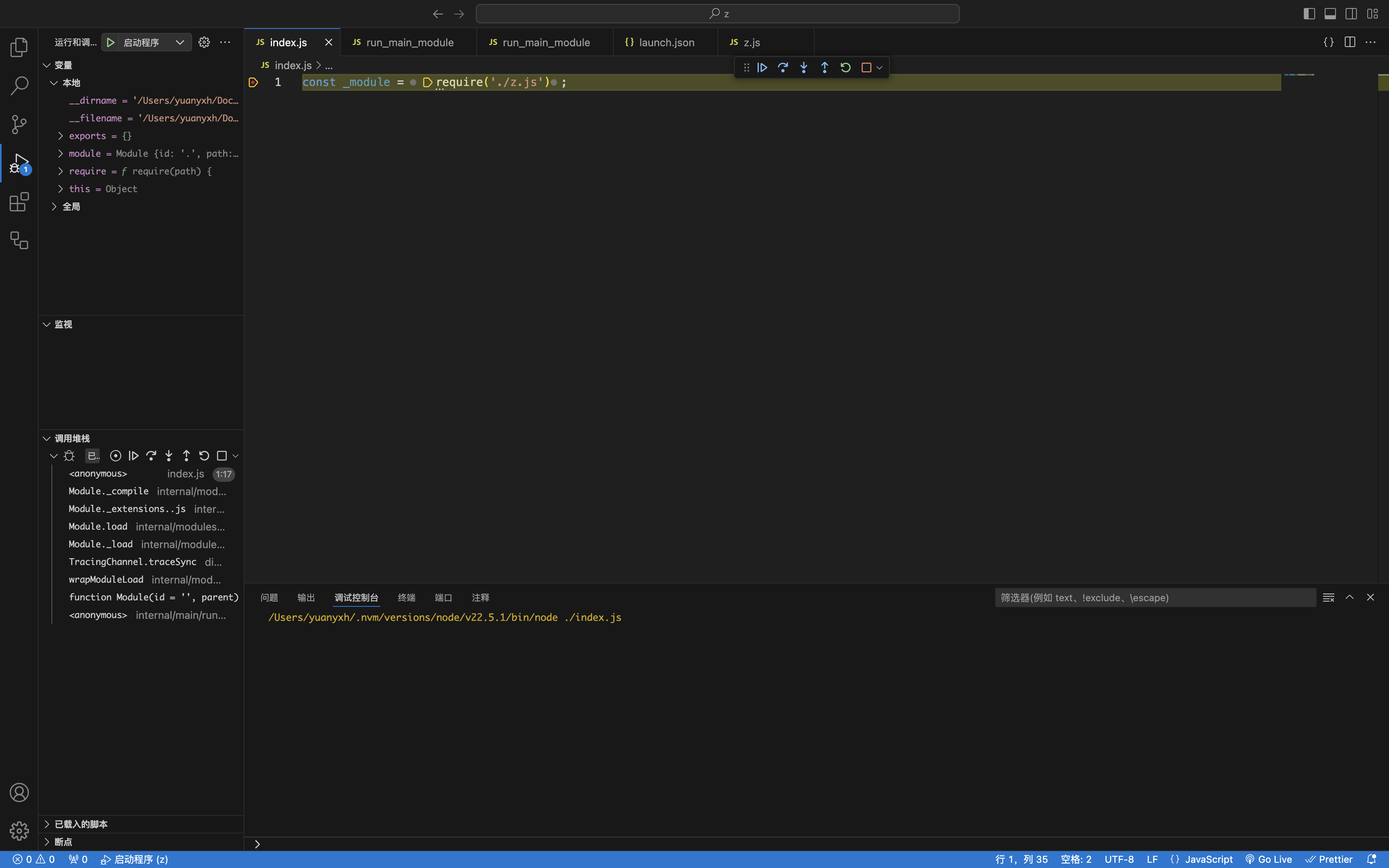The height and width of the screenshot is (868, 1389).
Task: Step out in floating debug toolbar
Action: [825, 68]
